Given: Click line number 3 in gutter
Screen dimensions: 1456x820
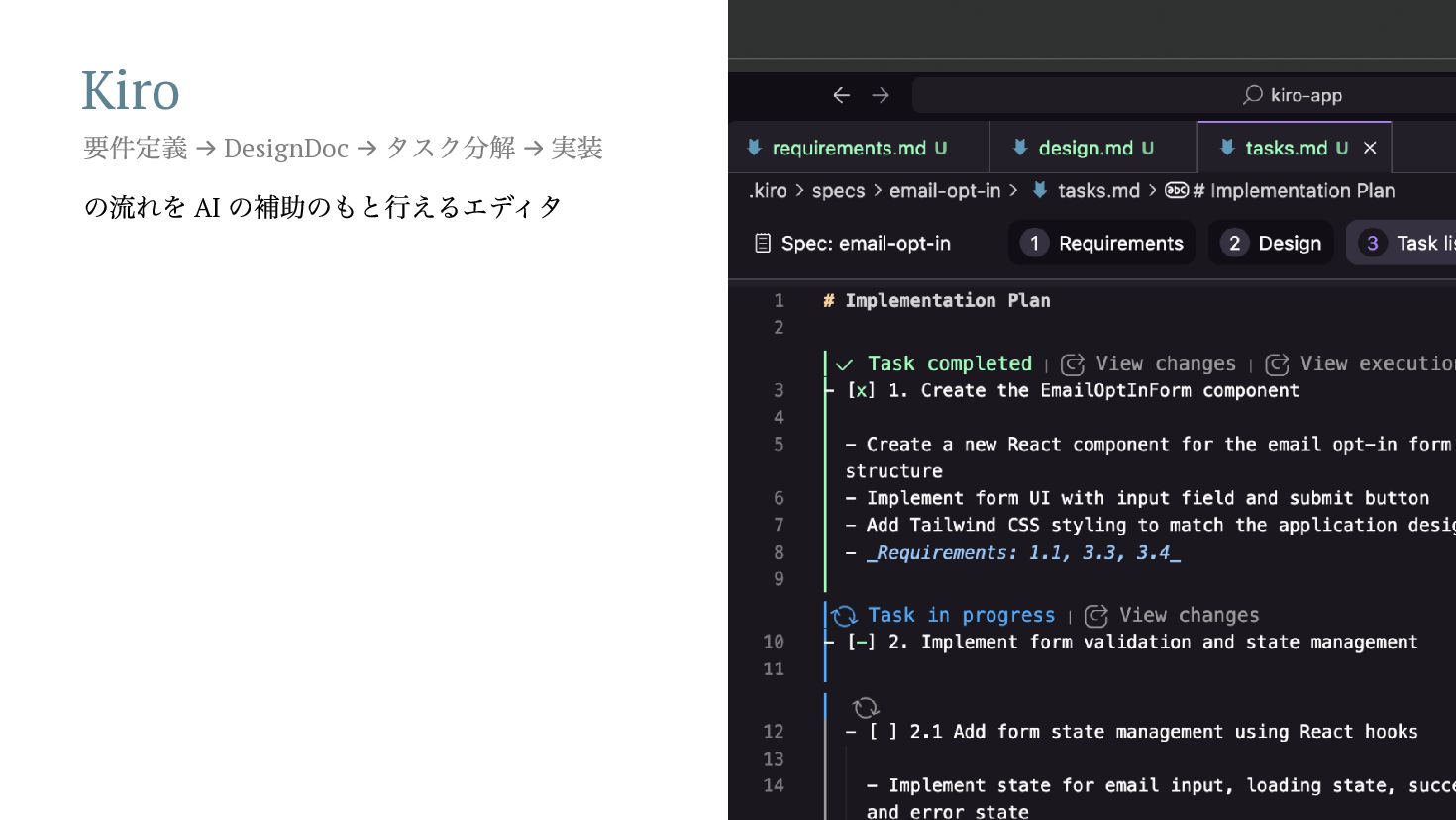Looking at the screenshot, I should (x=779, y=390).
